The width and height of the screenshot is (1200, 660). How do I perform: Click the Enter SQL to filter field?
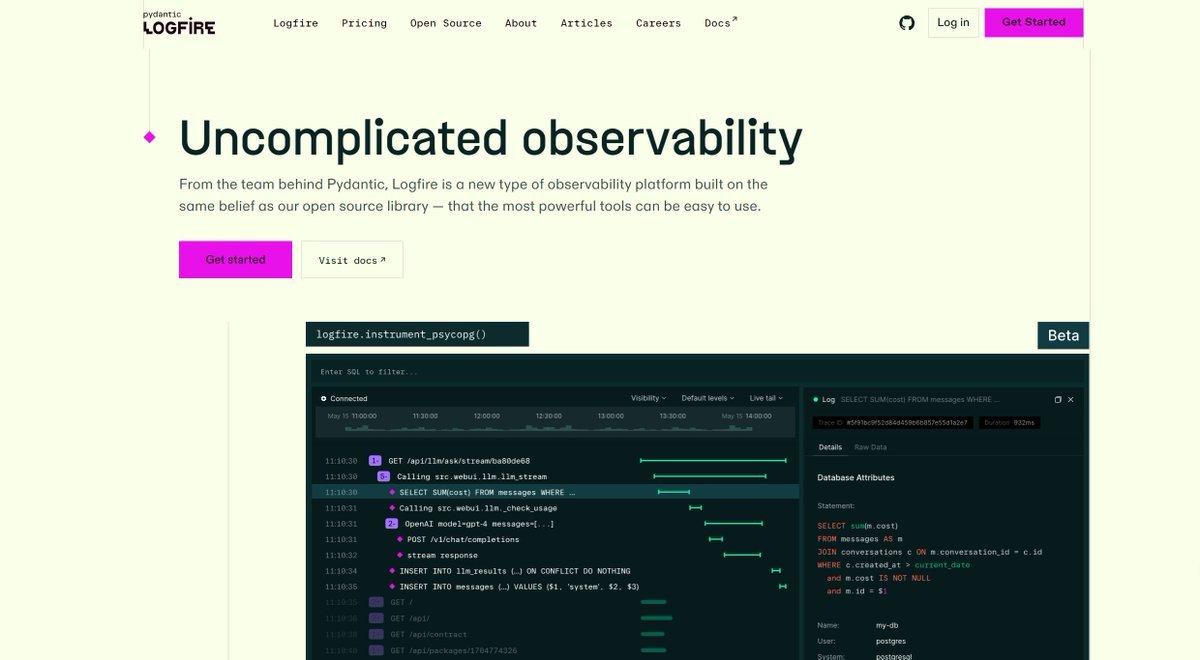[x=552, y=372]
